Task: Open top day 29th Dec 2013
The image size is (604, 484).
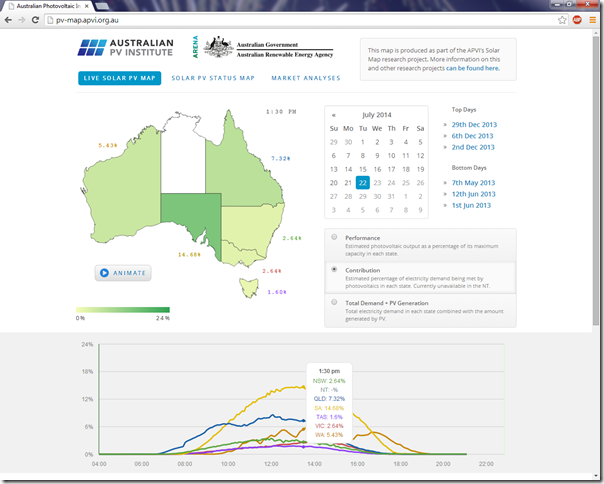Action: (474, 124)
